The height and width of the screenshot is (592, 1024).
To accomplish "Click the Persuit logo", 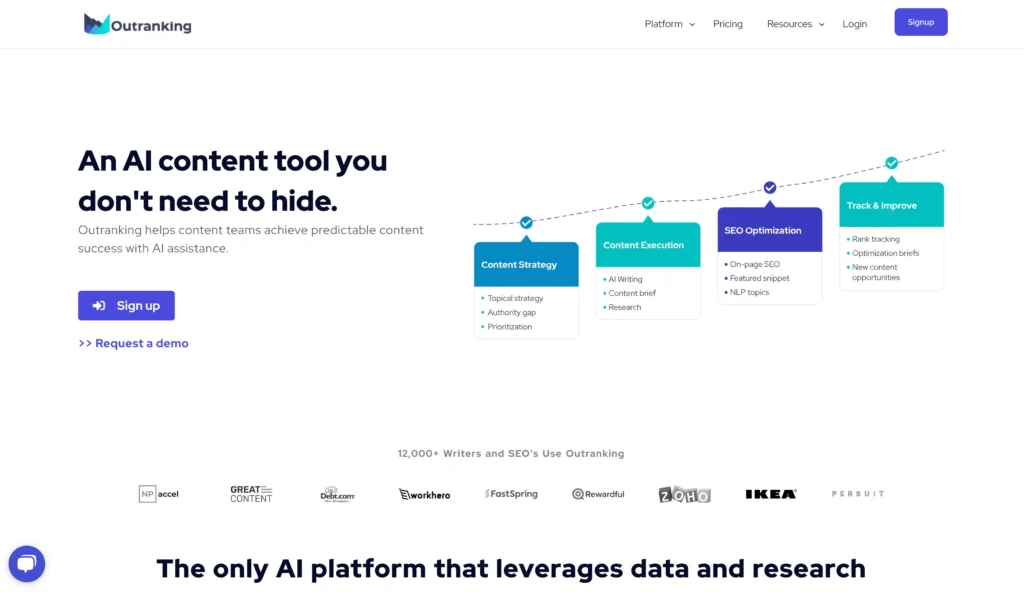I will pyautogui.click(x=858, y=494).
